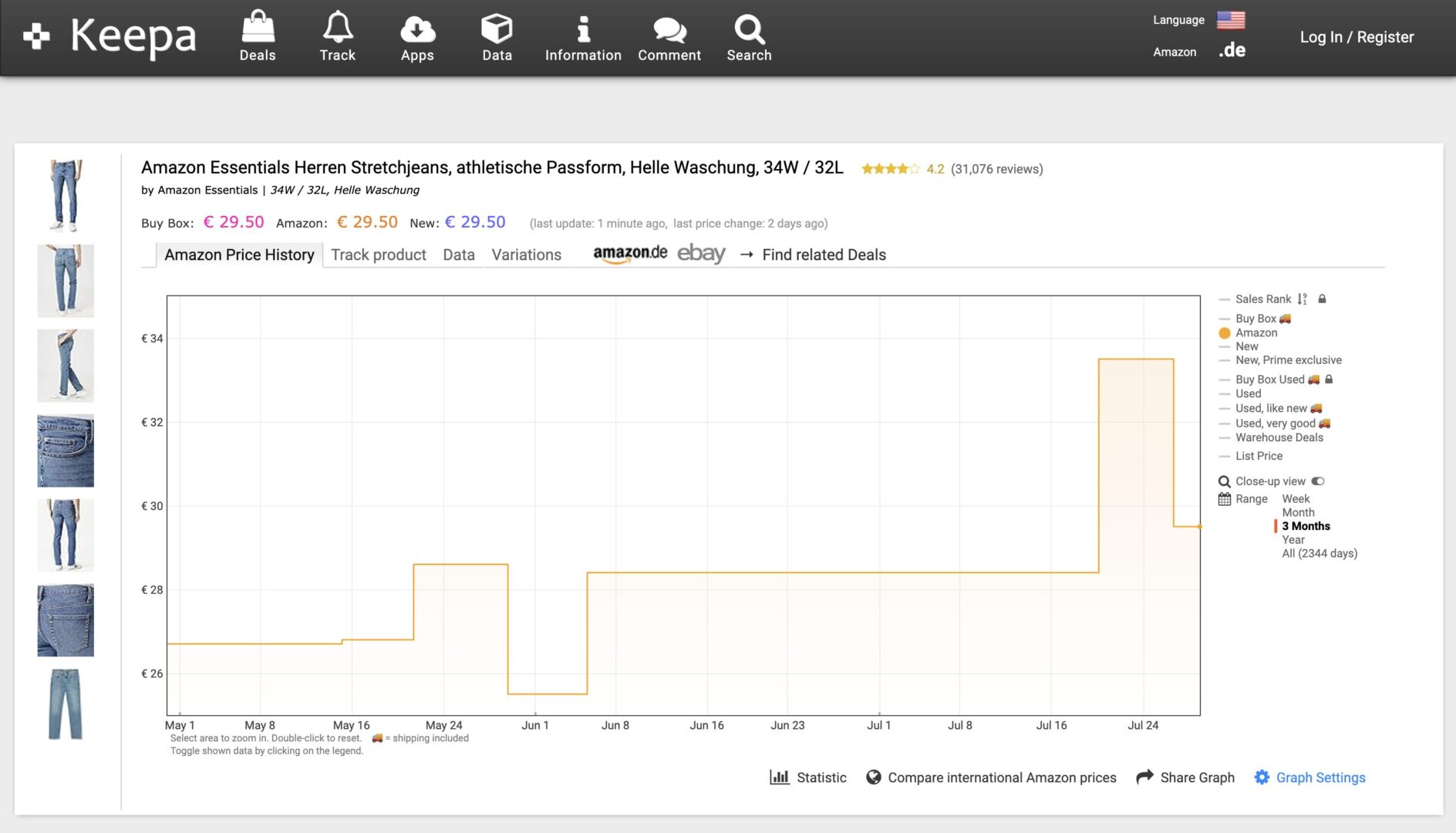Click the Data cube icon
This screenshot has width=1456, height=833.
tap(497, 29)
